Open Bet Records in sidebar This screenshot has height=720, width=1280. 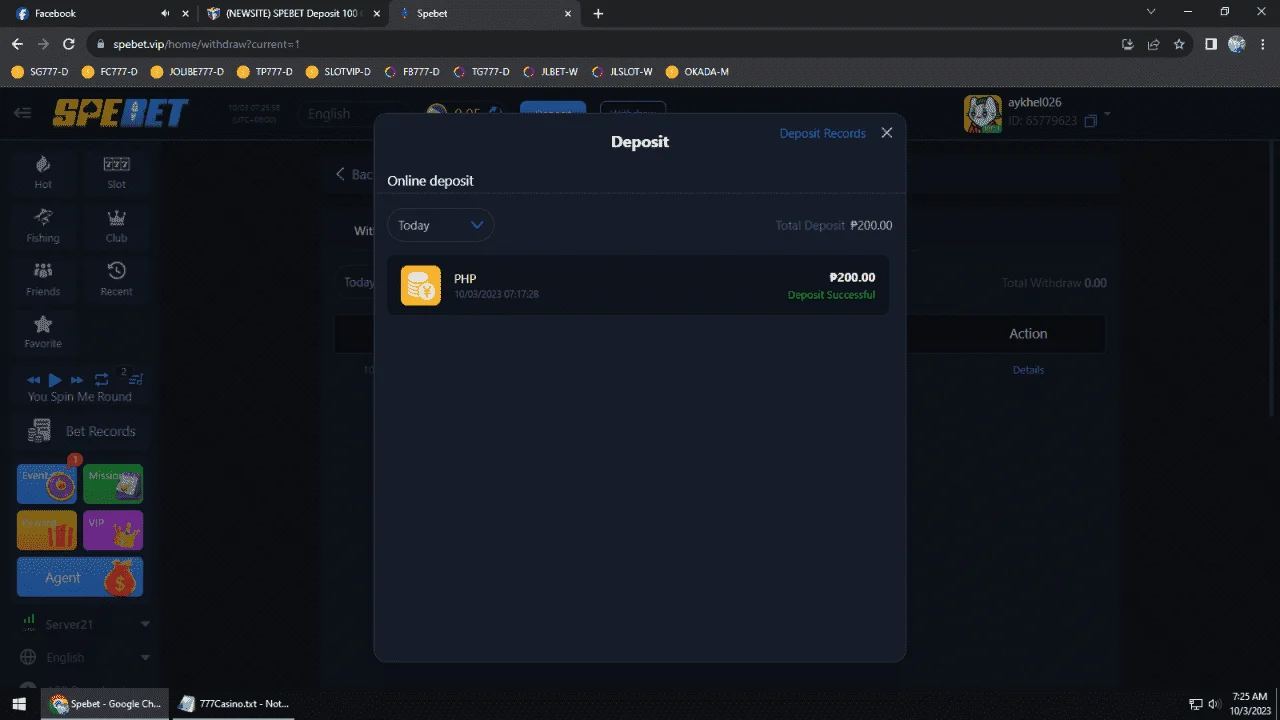pyautogui.click(x=82, y=431)
